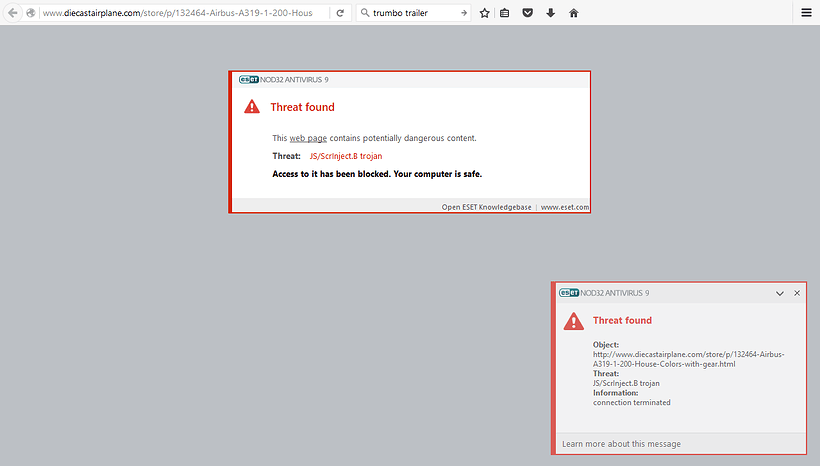Open ESET Knowledgebase link
The width and height of the screenshot is (820, 466).
pyautogui.click(x=486, y=207)
